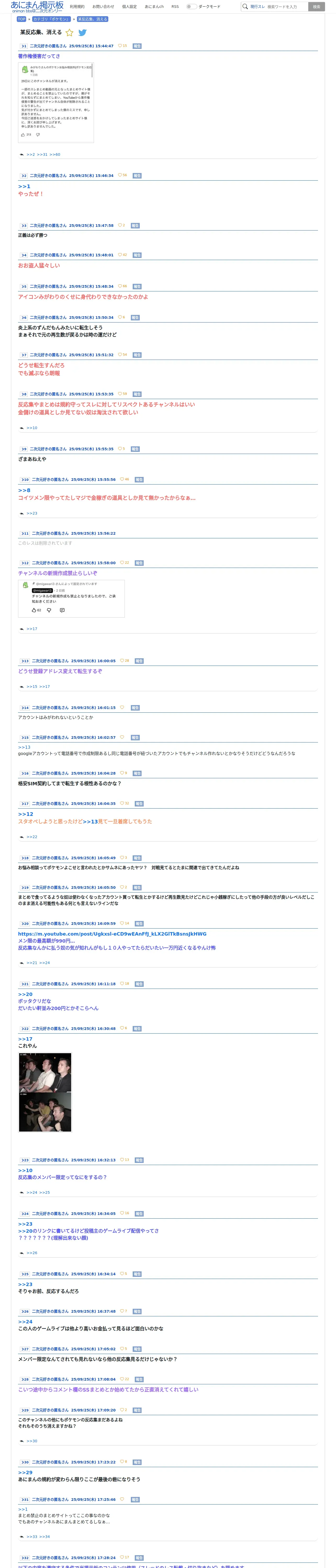Click the post number >>18 label

pos(25,858)
